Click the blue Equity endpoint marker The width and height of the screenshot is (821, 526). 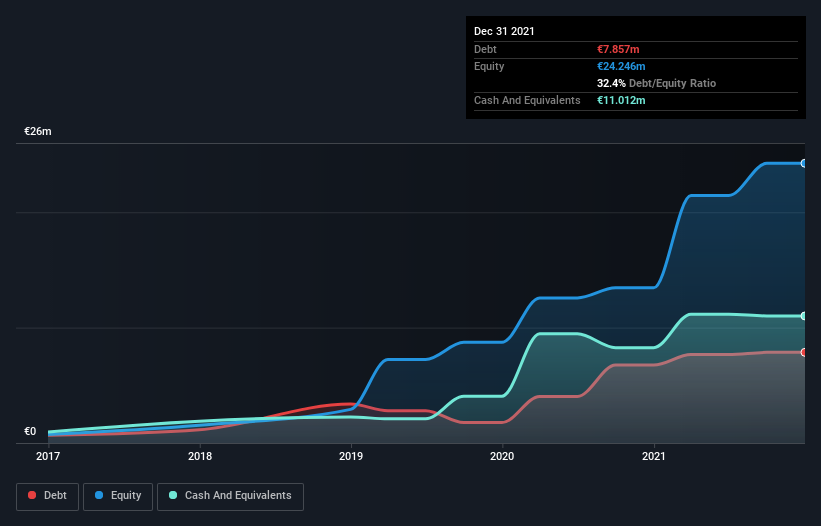[x=804, y=163]
